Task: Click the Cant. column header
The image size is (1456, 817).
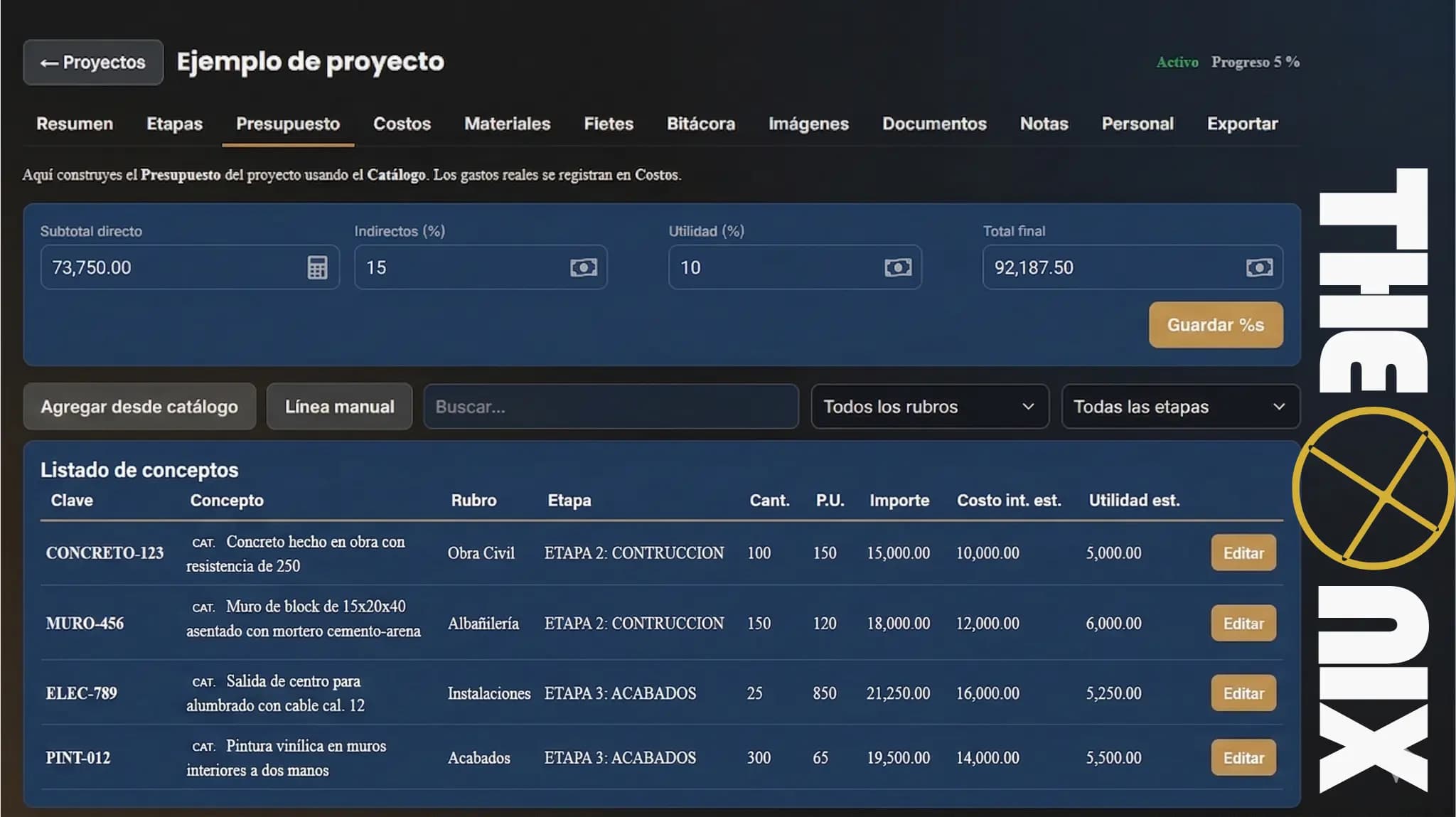Action: (x=769, y=501)
